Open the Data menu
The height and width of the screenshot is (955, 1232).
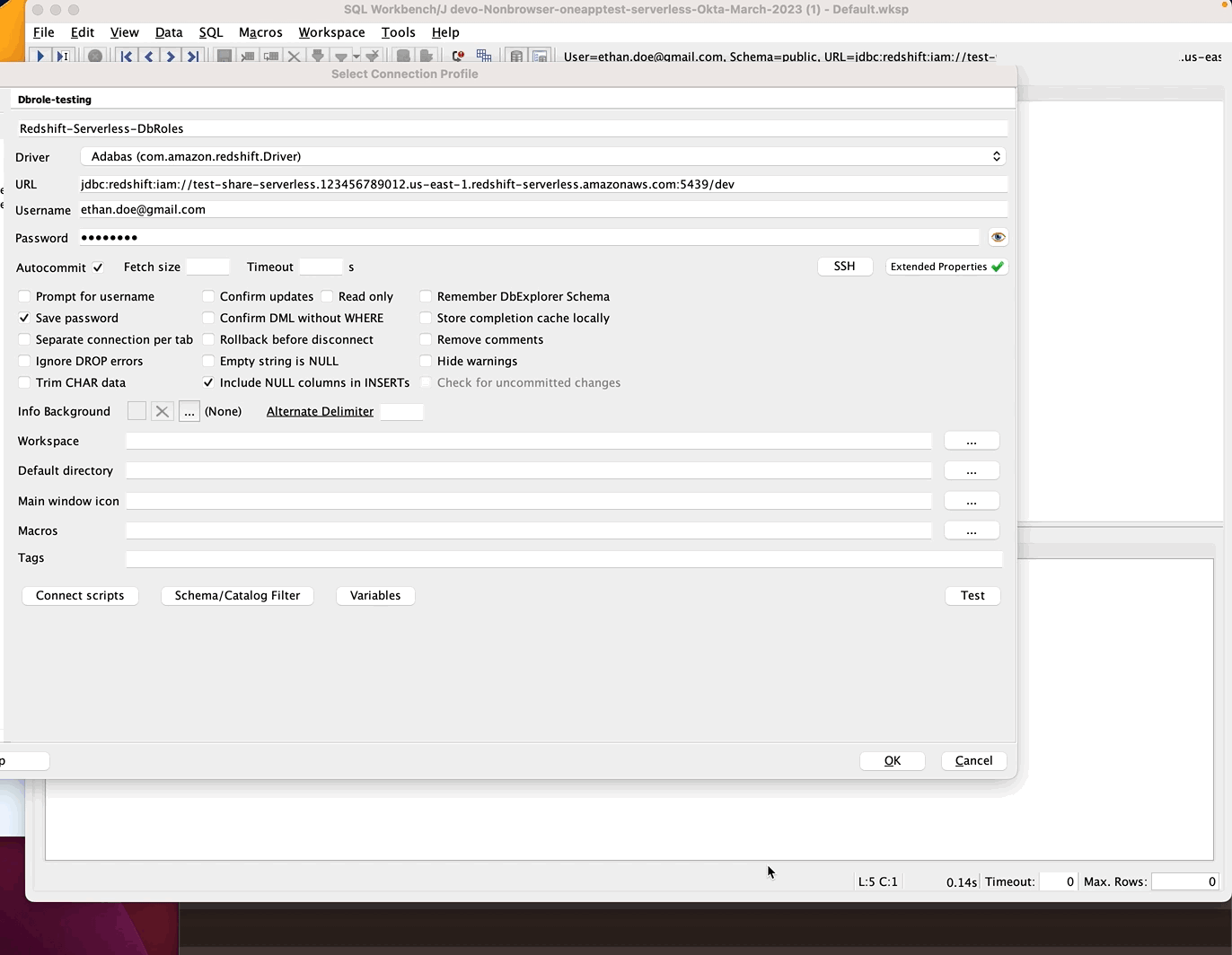point(169,32)
